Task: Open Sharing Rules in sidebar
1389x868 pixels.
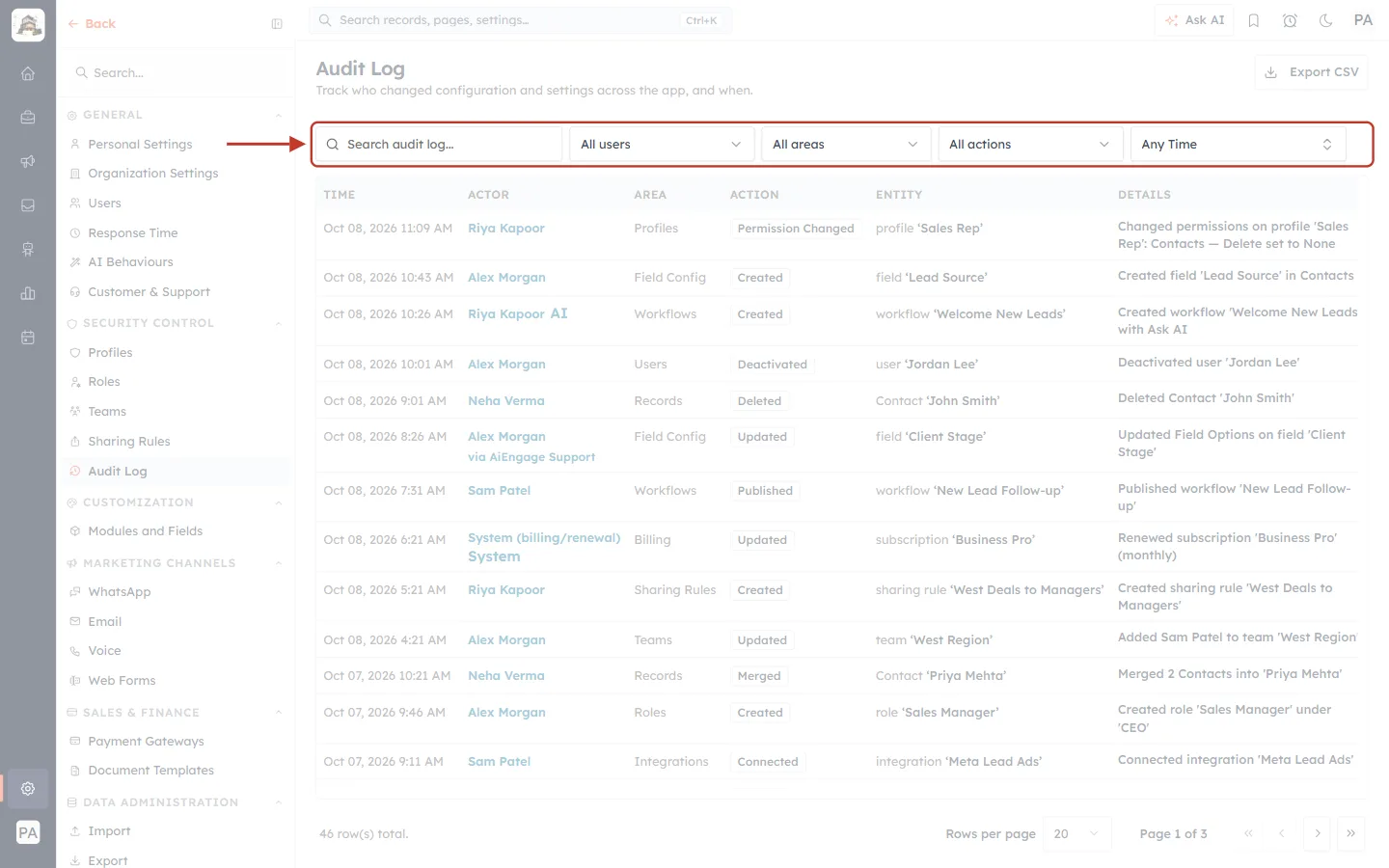Action: click(128, 442)
